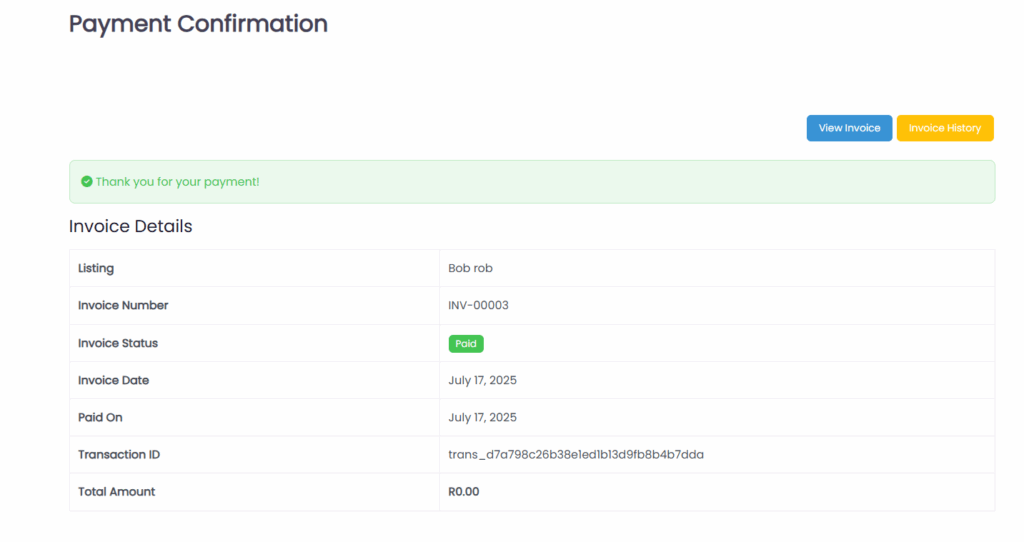This screenshot has height=542, width=1024.
Task: Select the R0.00 total amount
Action: click(x=464, y=492)
